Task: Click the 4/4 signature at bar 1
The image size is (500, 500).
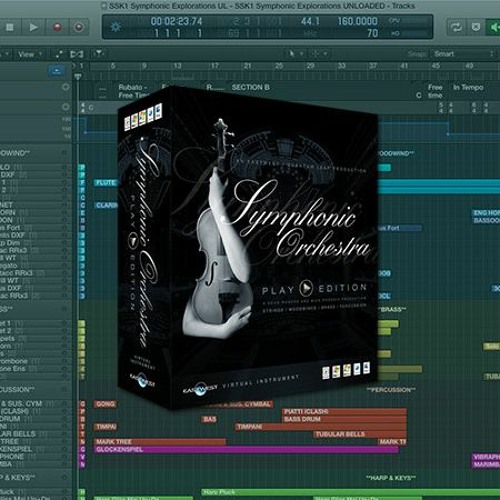Action: (83, 107)
